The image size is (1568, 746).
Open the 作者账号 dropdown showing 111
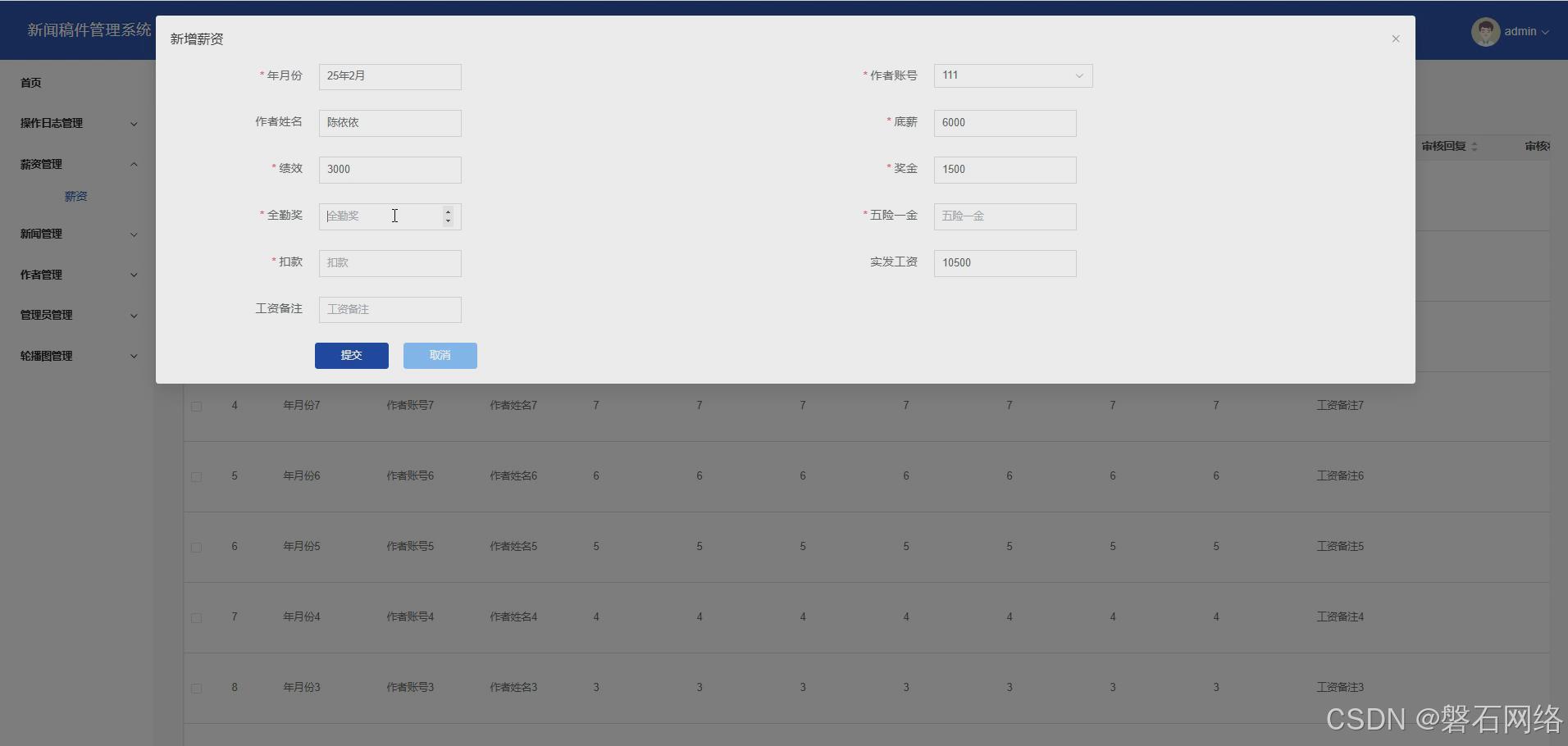pos(1013,75)
